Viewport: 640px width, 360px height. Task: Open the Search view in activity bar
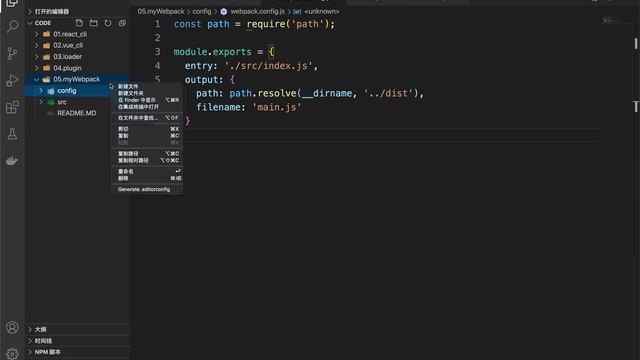point(12,27)
